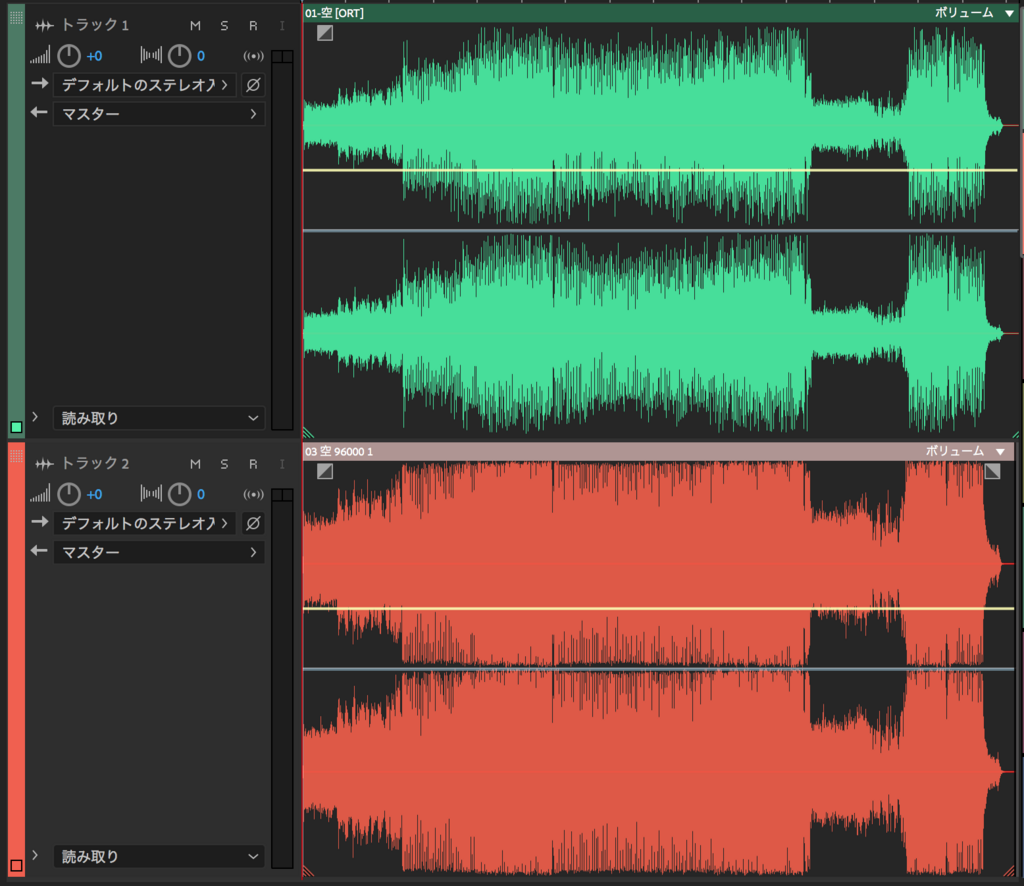Invert polarity on Track 2 input
1024x886 pixels.
click(253, 523)
